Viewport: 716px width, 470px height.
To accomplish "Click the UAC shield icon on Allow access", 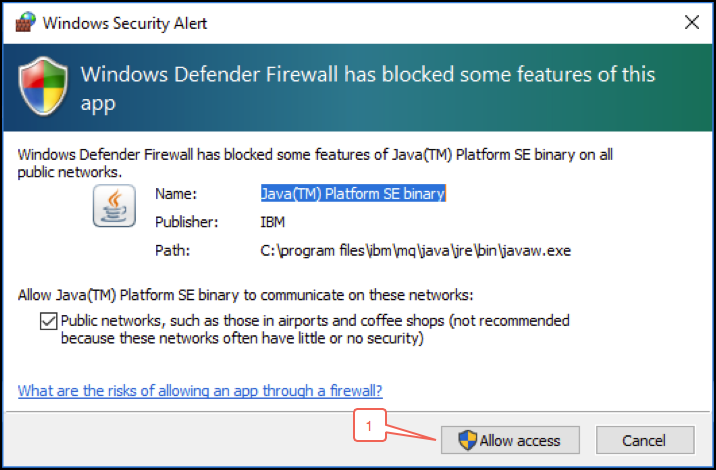I will tap(467, 440).
